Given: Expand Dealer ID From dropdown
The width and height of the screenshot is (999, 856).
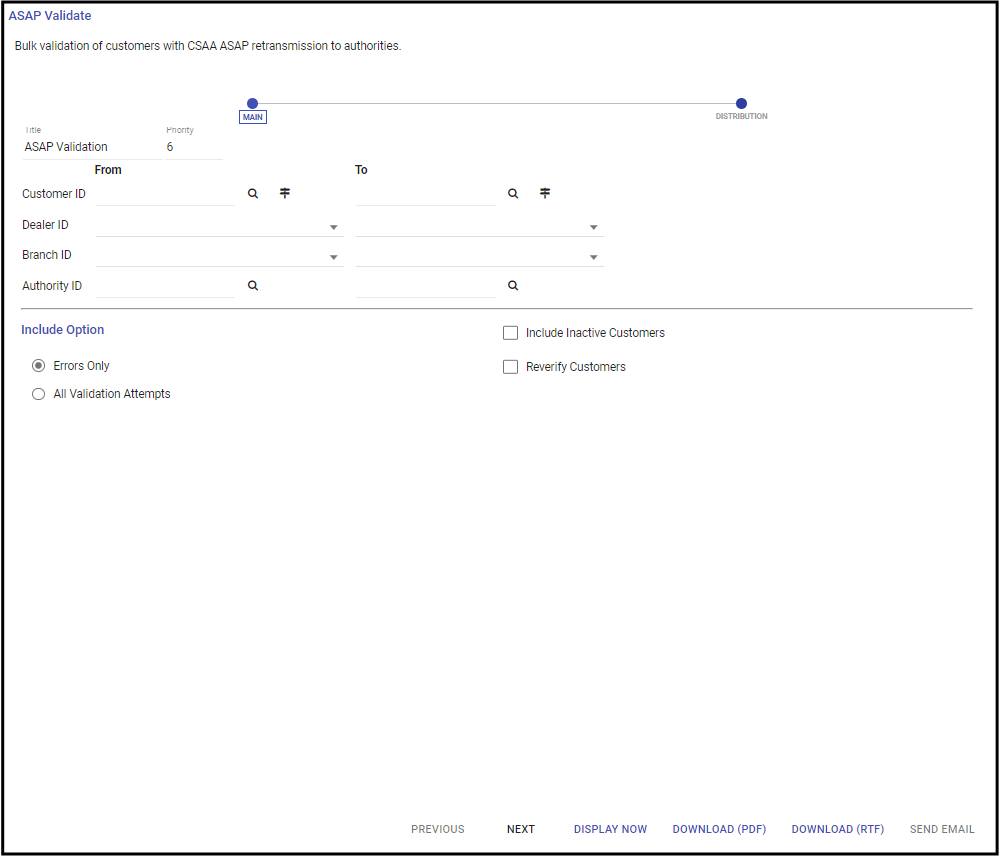Looking at the screenshot, I should point(333,227).
